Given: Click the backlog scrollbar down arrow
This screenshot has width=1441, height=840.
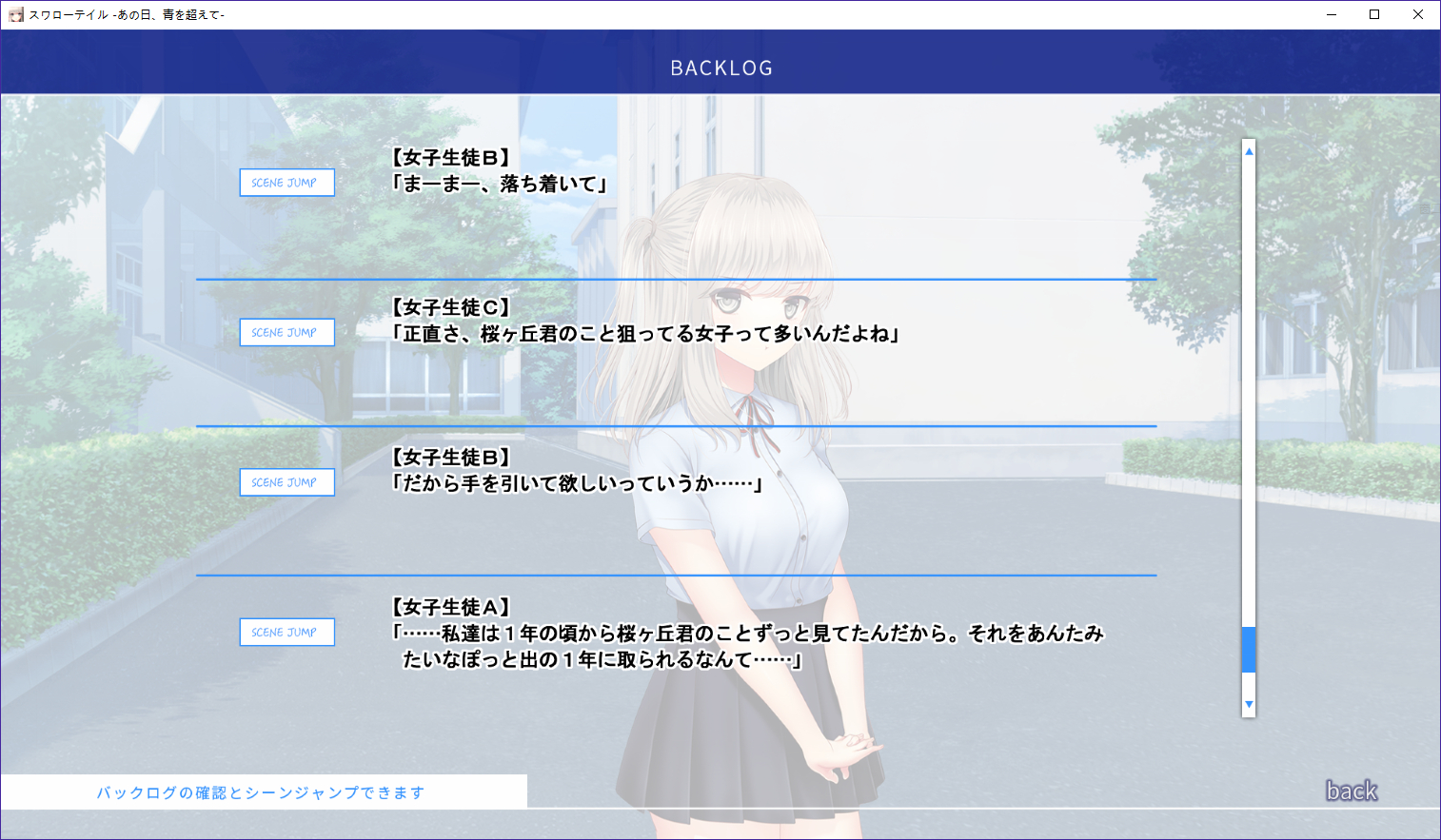Looking at the screenshot, I should click(x=1249, y=705).
